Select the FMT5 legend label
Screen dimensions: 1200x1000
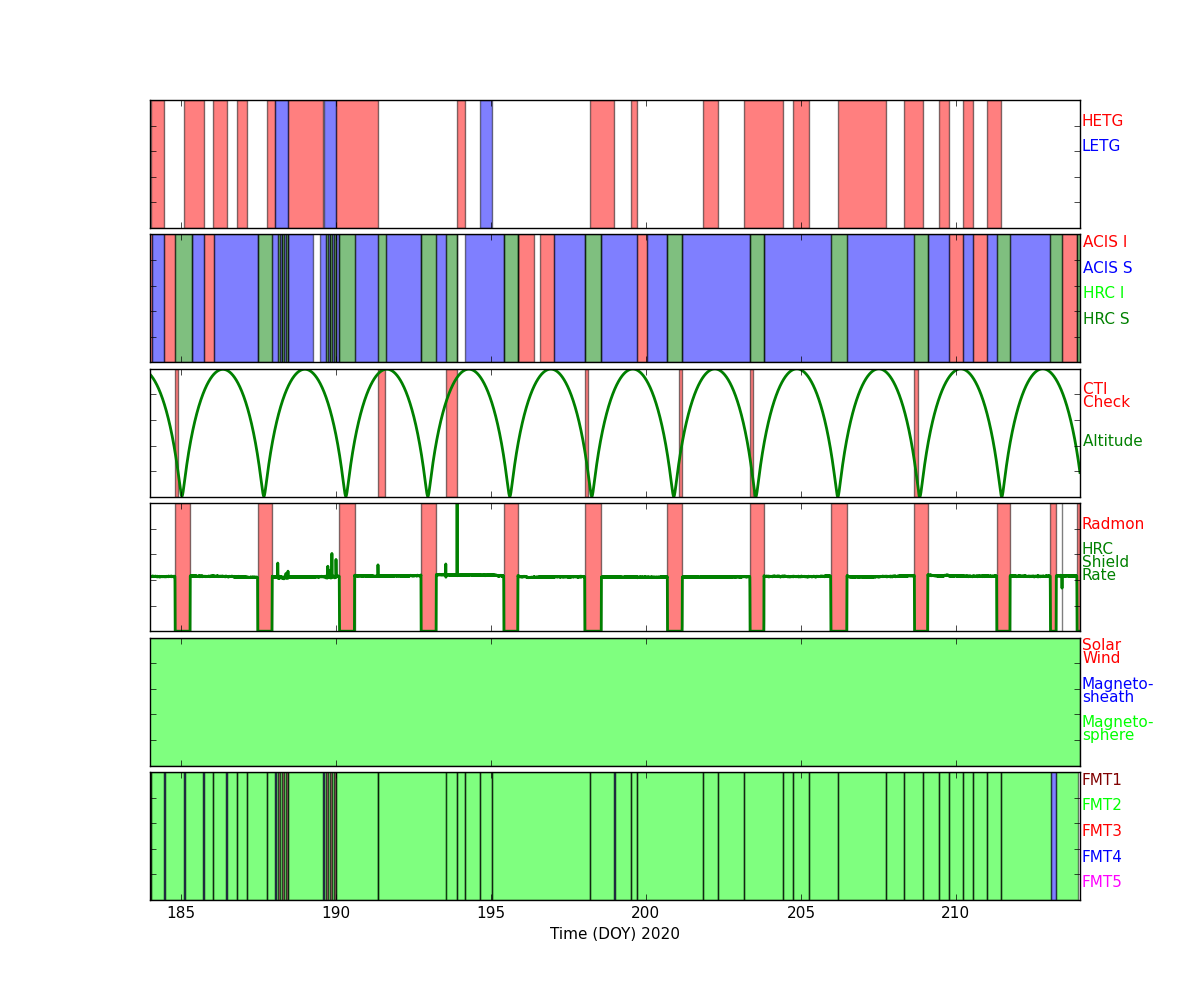[x=1101, y=882]
